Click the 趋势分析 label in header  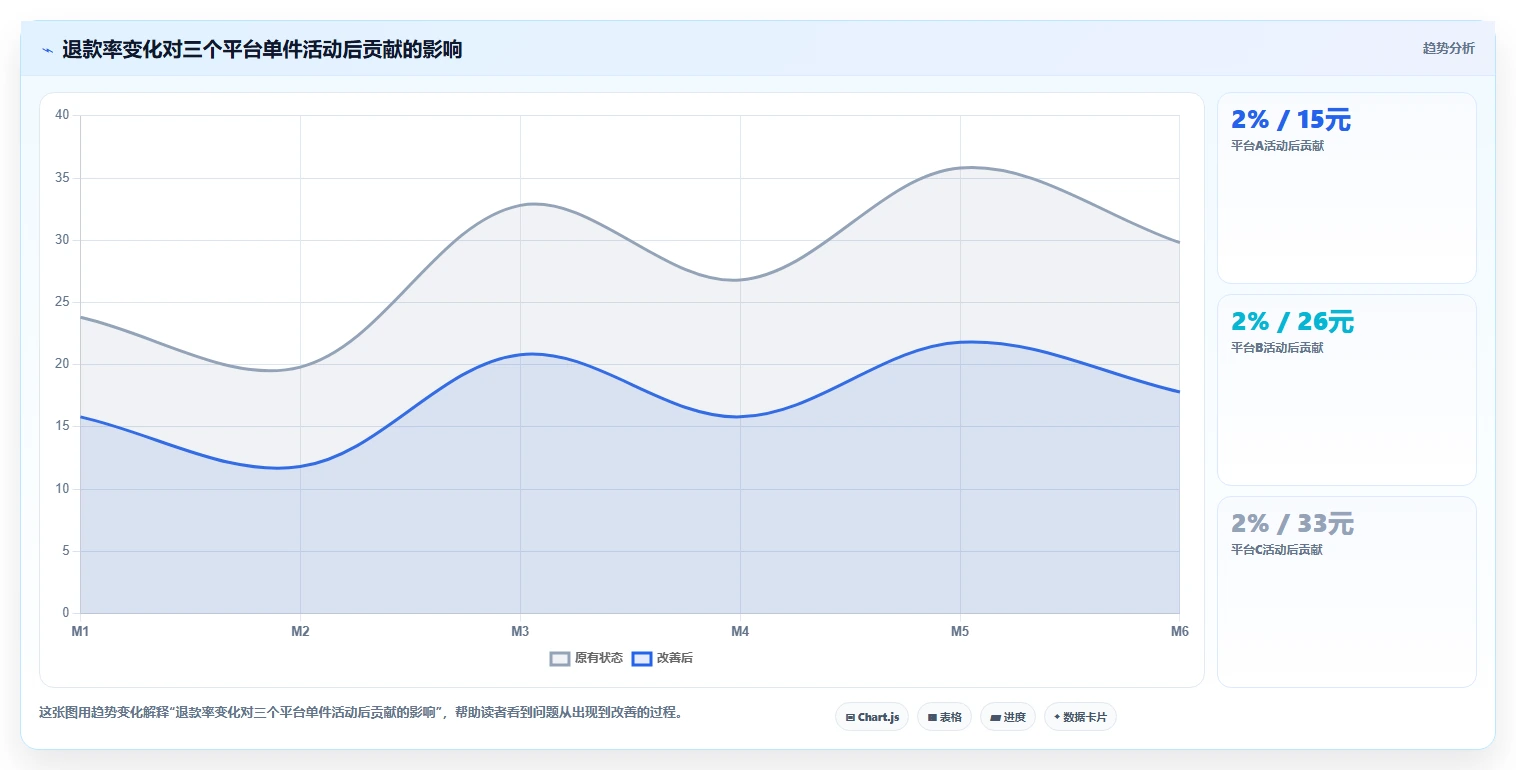[x=1448, y=48]
